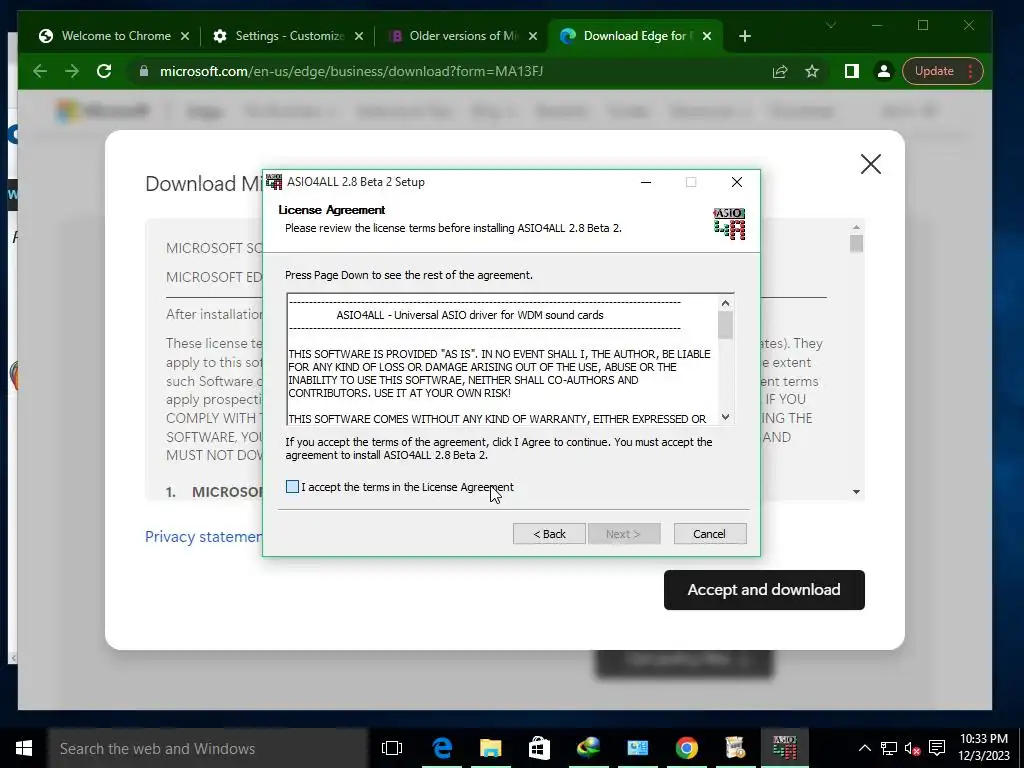
Task: Open Chrome three-dot menu
Action: (971, 71)
